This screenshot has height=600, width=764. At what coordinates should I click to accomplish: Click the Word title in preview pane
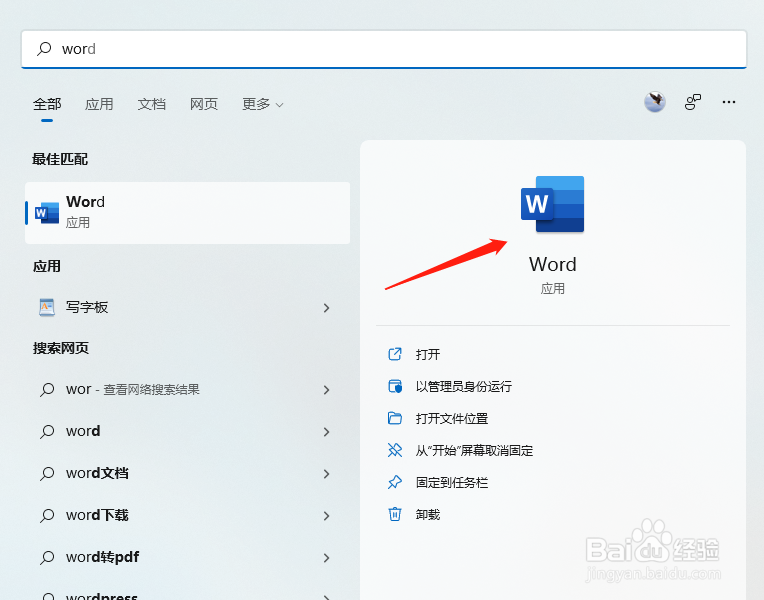tap(553, 264)
